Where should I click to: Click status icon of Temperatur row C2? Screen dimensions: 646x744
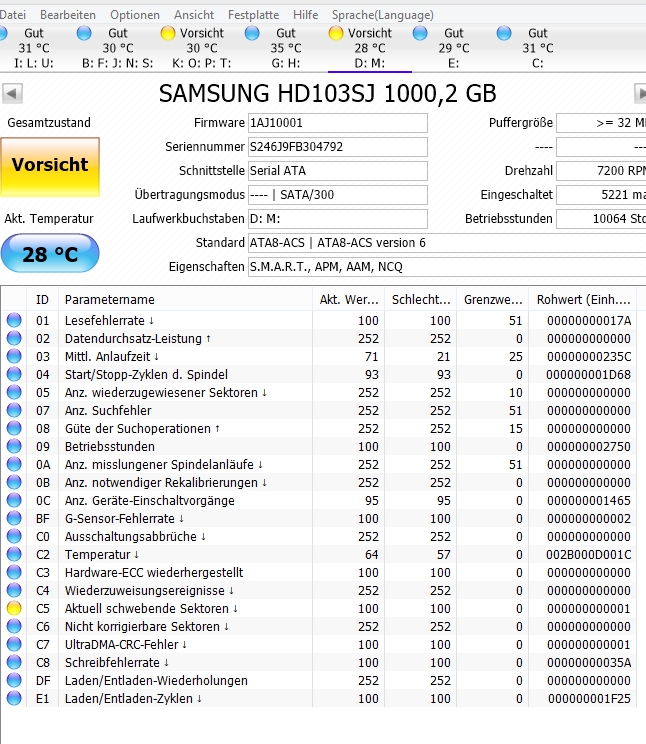tap(14, 554)
